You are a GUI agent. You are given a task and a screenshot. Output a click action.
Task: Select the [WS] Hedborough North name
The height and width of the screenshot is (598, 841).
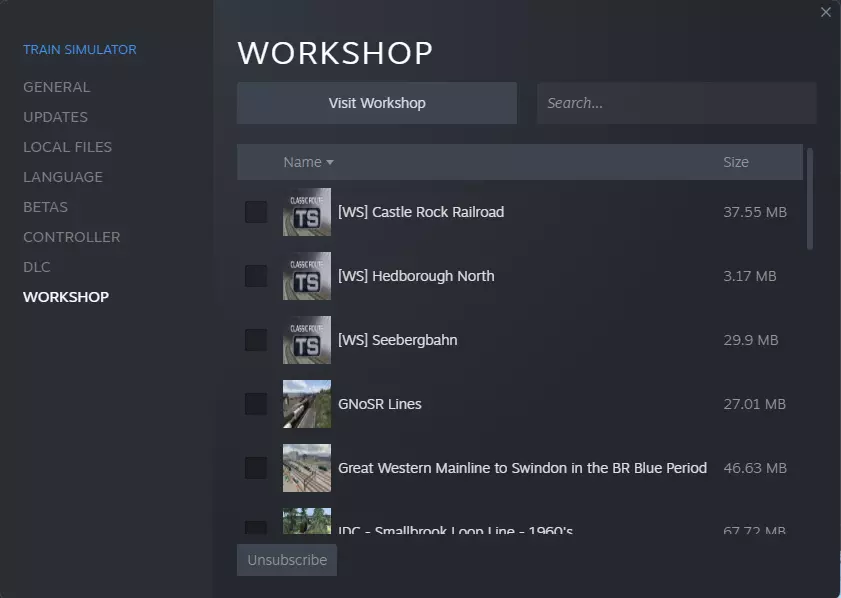pos(416,276)
